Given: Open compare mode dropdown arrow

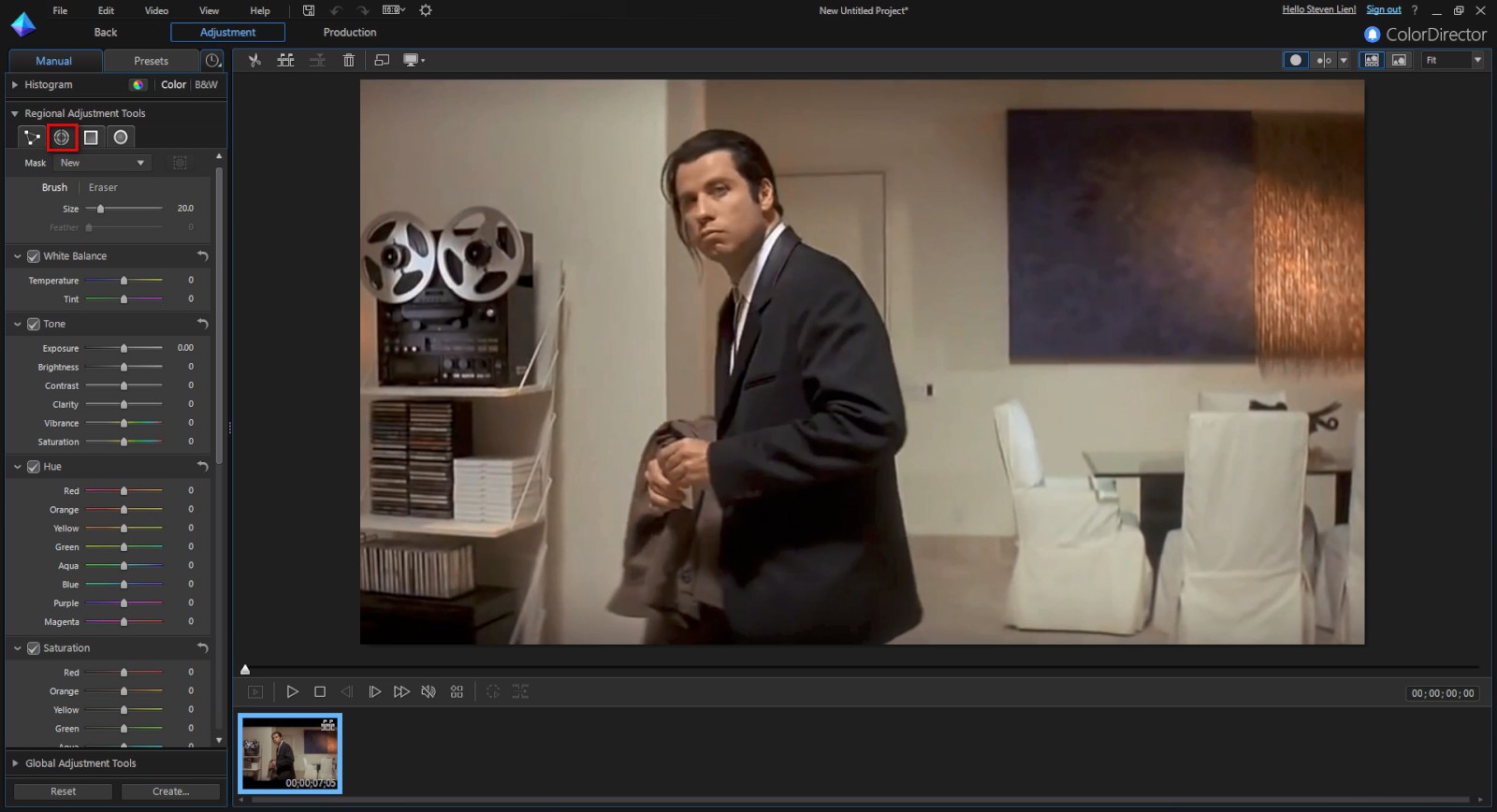Looking at the screenshot, I should click(x=1344, y=60).
